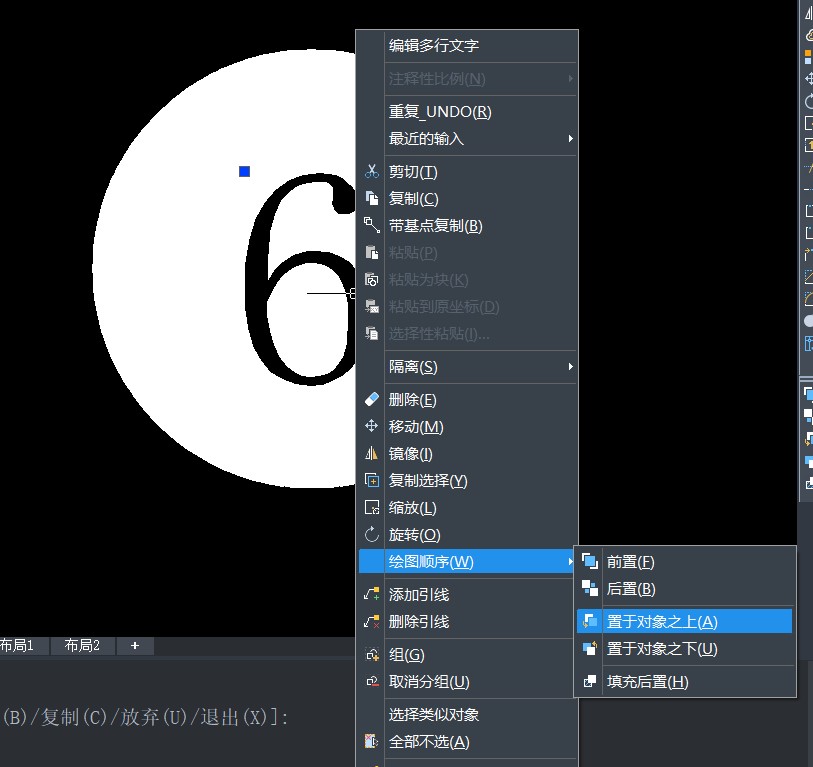Click the 前置(F) text label
The width and height of the screenshot is (813, 767).
point(630,562)
